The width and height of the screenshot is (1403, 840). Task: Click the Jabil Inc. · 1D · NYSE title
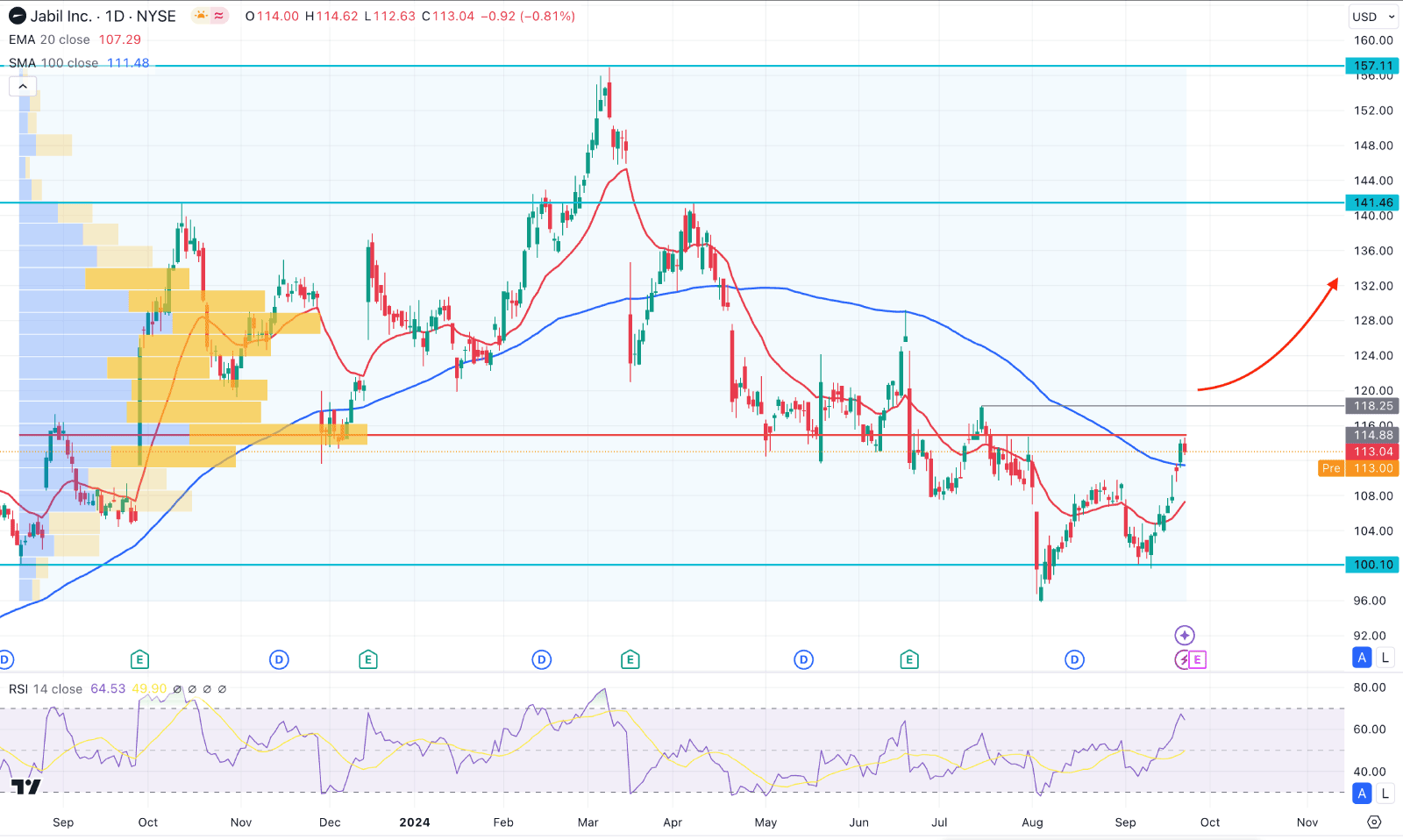tap(103, 16)
